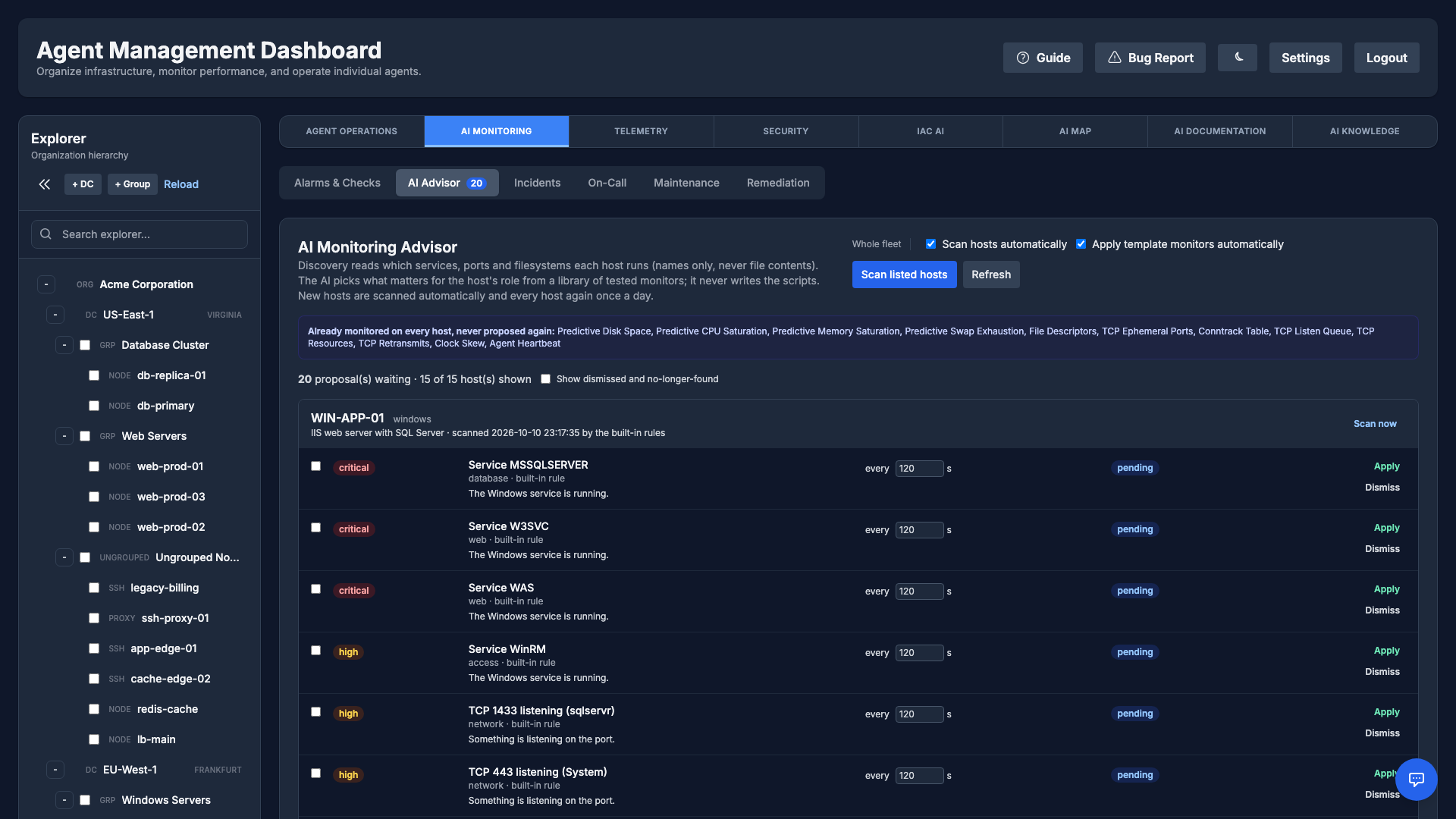
Task: Collapse the Acme Corporation org node
Action: pos(46,284)
